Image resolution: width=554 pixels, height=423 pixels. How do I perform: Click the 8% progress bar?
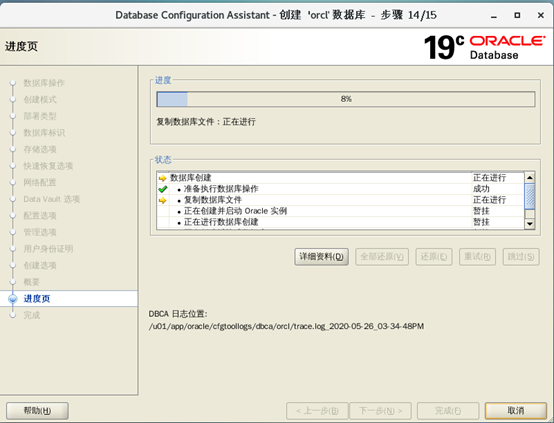pyautogui.click(x=346, y=99)
